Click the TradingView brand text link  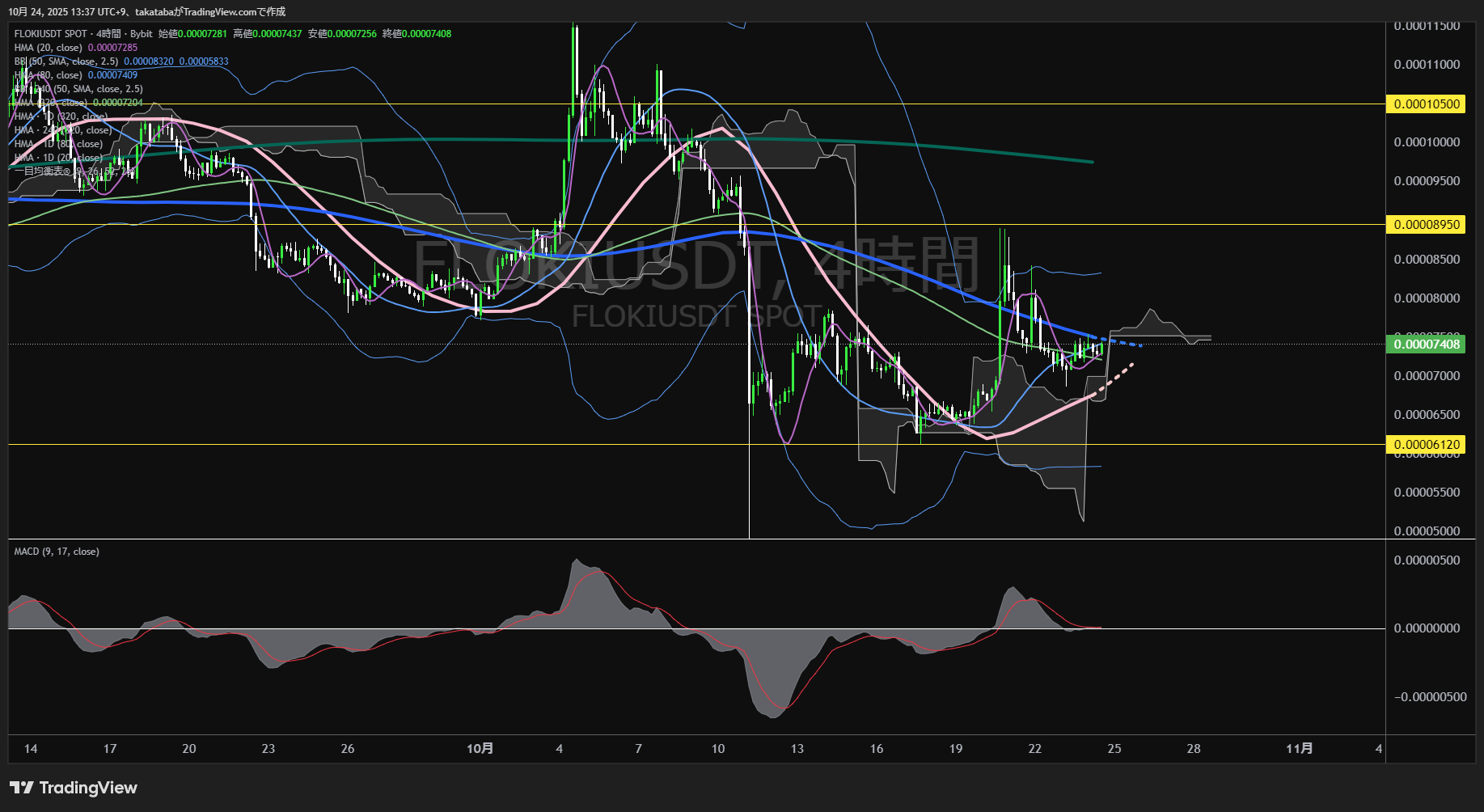88,788
